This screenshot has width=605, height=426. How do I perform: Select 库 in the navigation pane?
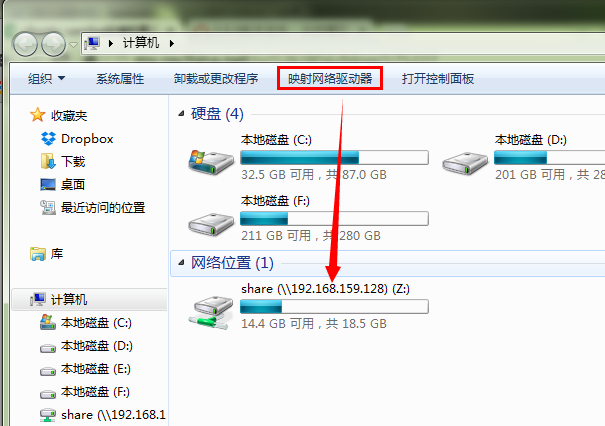[x=47, y=254]
